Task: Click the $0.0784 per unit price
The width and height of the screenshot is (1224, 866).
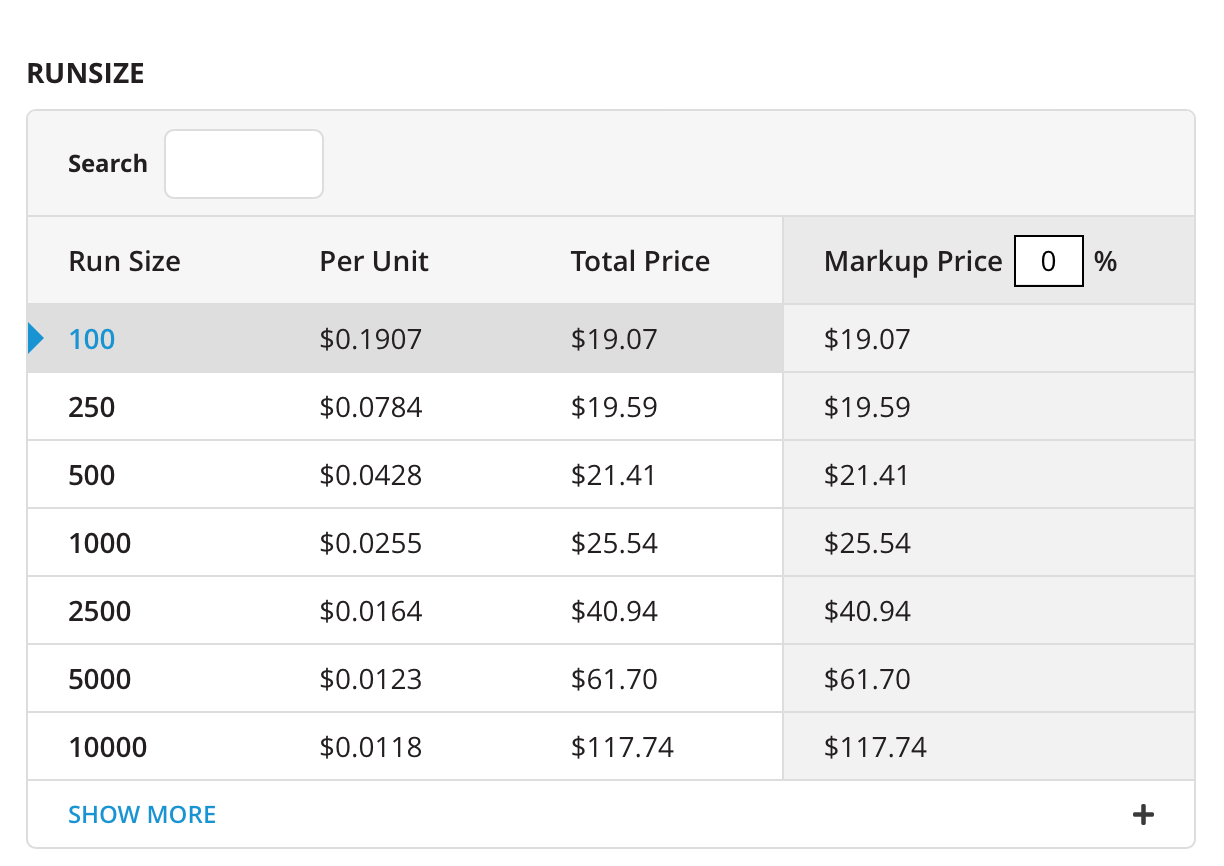Action: click(371, 408)
